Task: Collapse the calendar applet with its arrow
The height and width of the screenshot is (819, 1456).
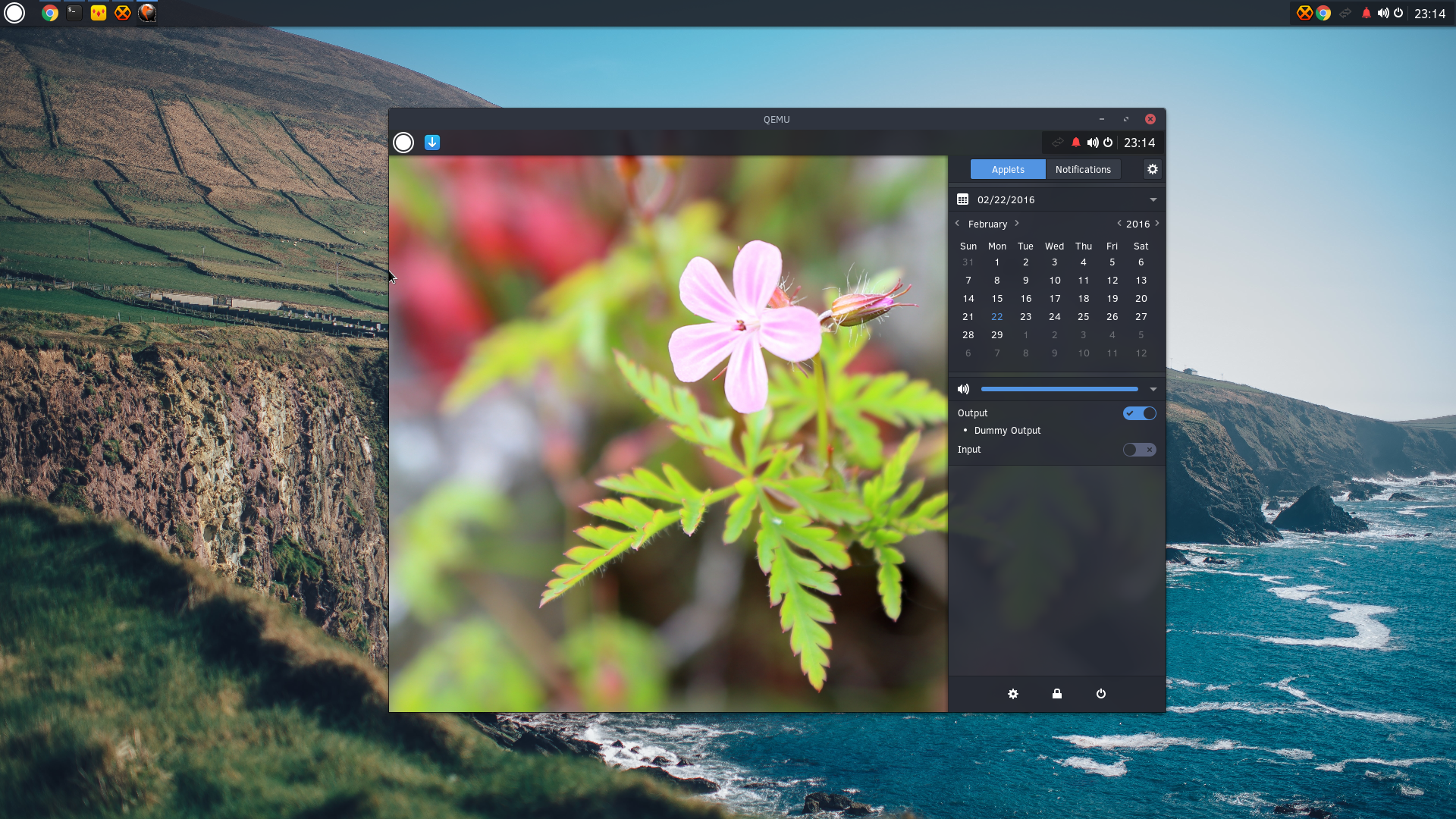Action: (1153, 199)
